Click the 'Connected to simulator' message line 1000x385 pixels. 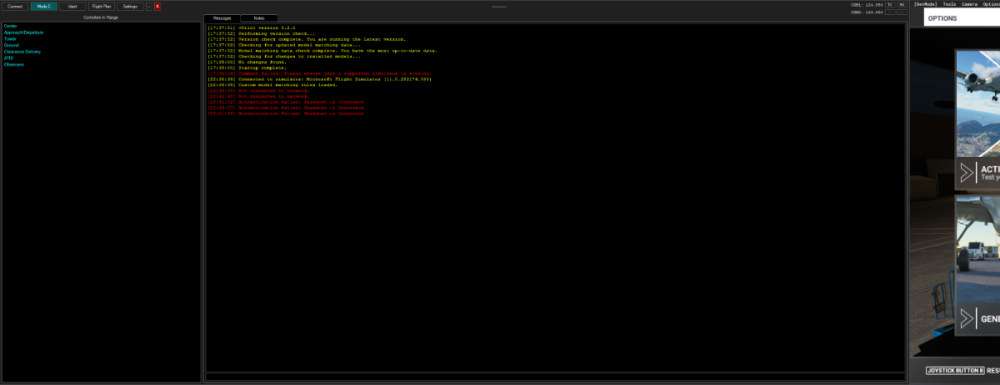pyautogui.click(x=320, y=79)
